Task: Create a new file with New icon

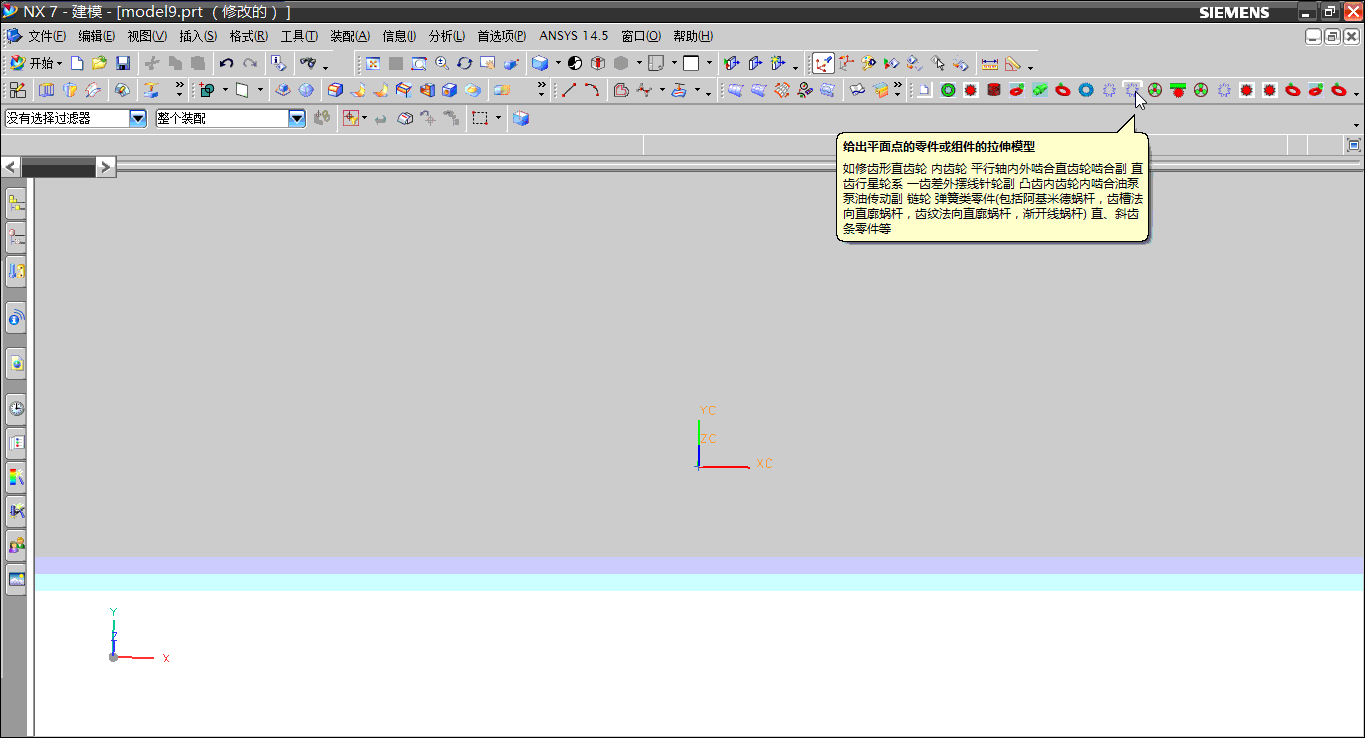Action: click(x=77, y=63)
